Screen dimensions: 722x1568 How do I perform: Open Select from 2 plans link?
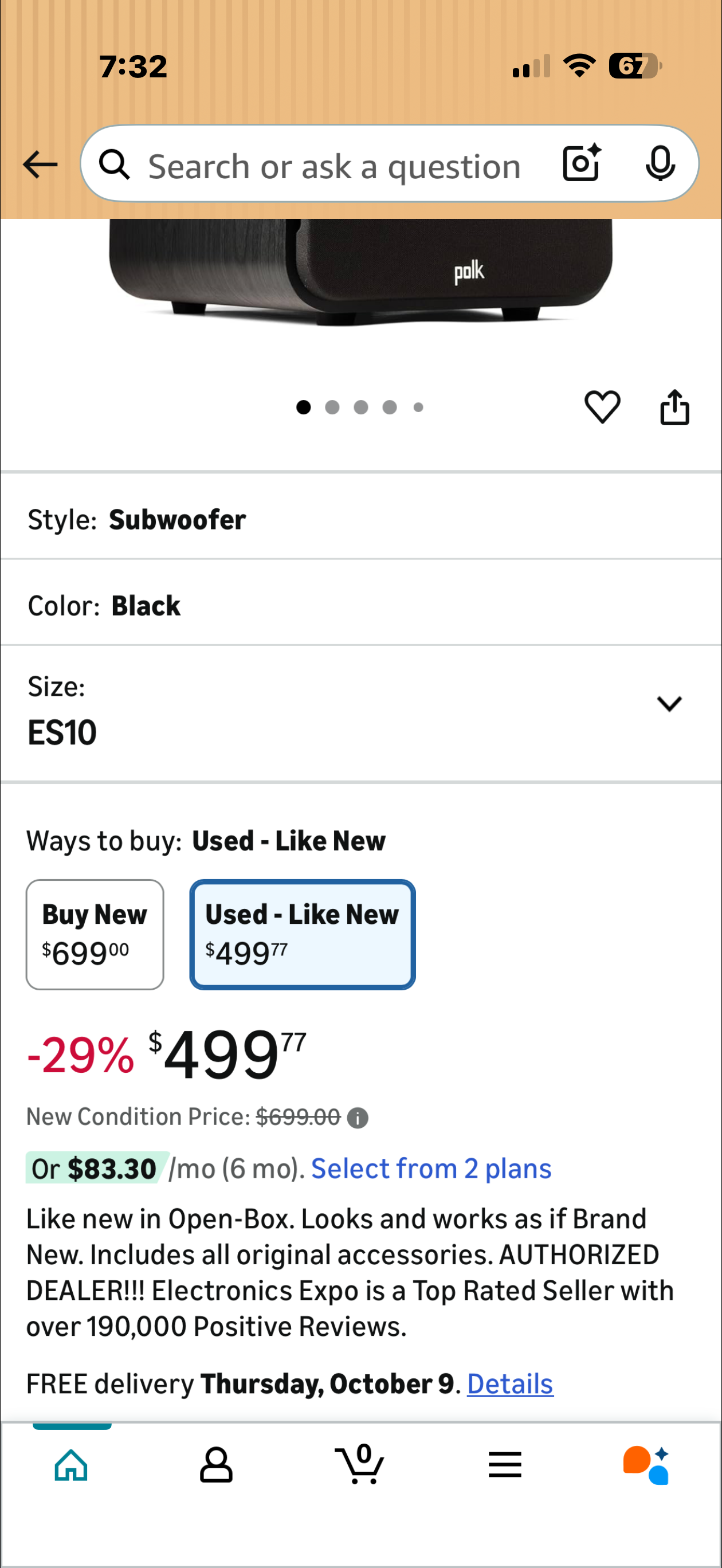[x=431, y=1169]
